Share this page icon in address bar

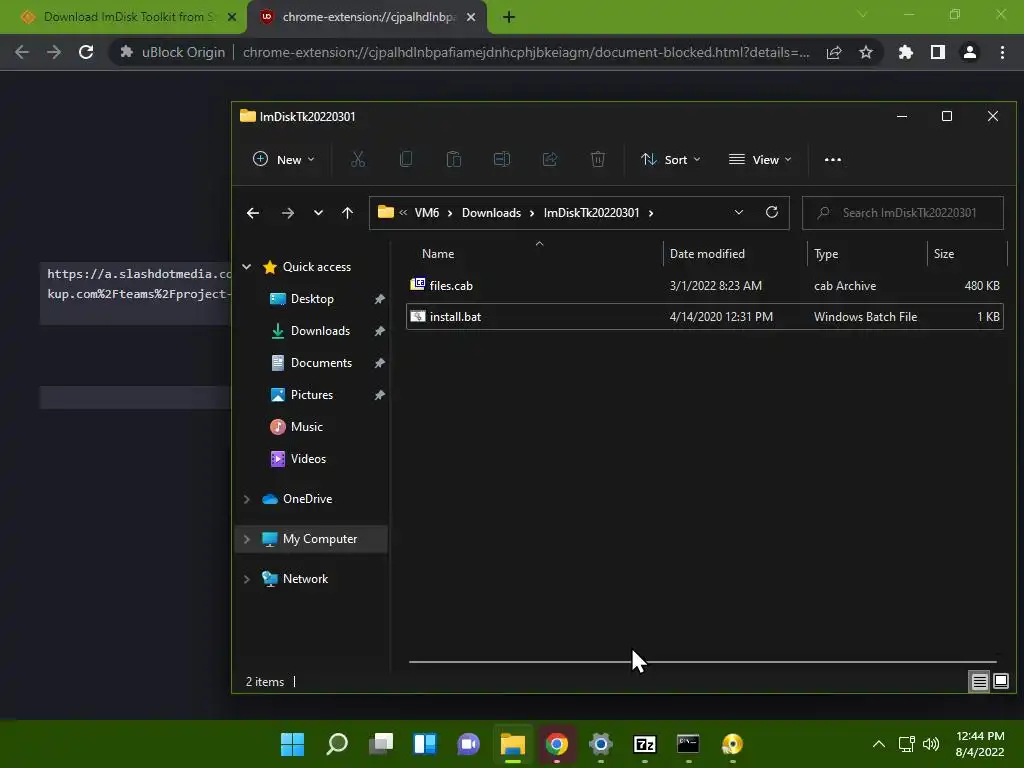click(834, 52)
